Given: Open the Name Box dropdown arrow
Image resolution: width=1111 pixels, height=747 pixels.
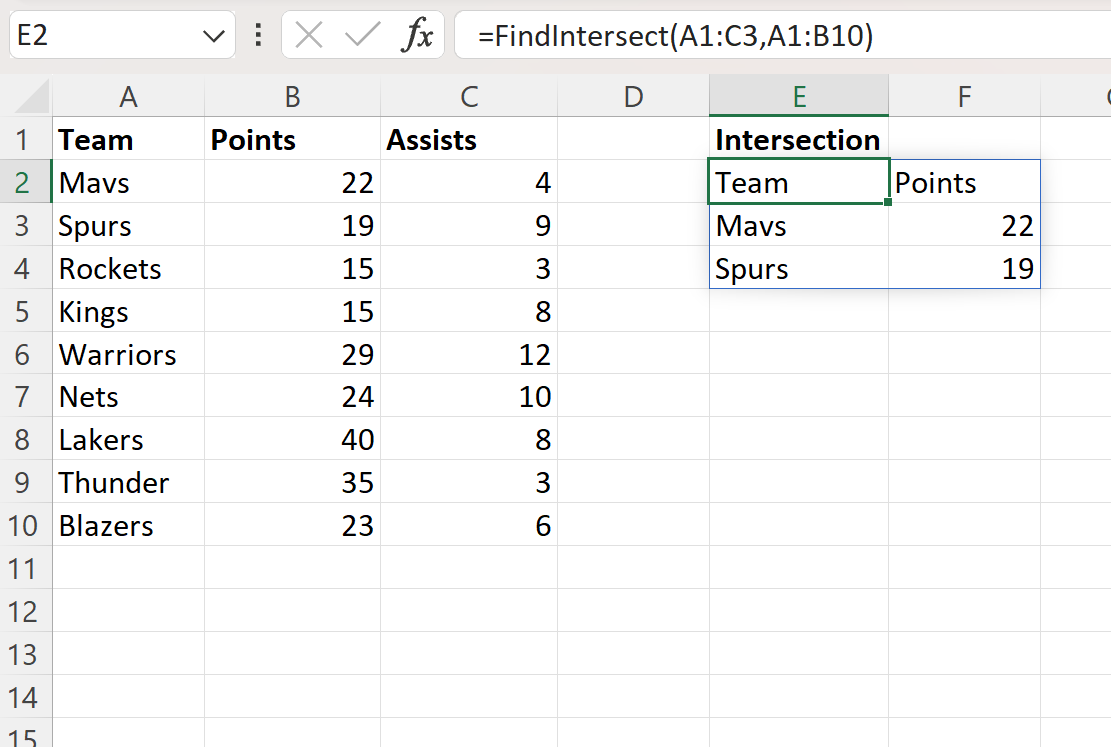Looking at the screenshot, I should pyautogui.click(x=213, y=34).
